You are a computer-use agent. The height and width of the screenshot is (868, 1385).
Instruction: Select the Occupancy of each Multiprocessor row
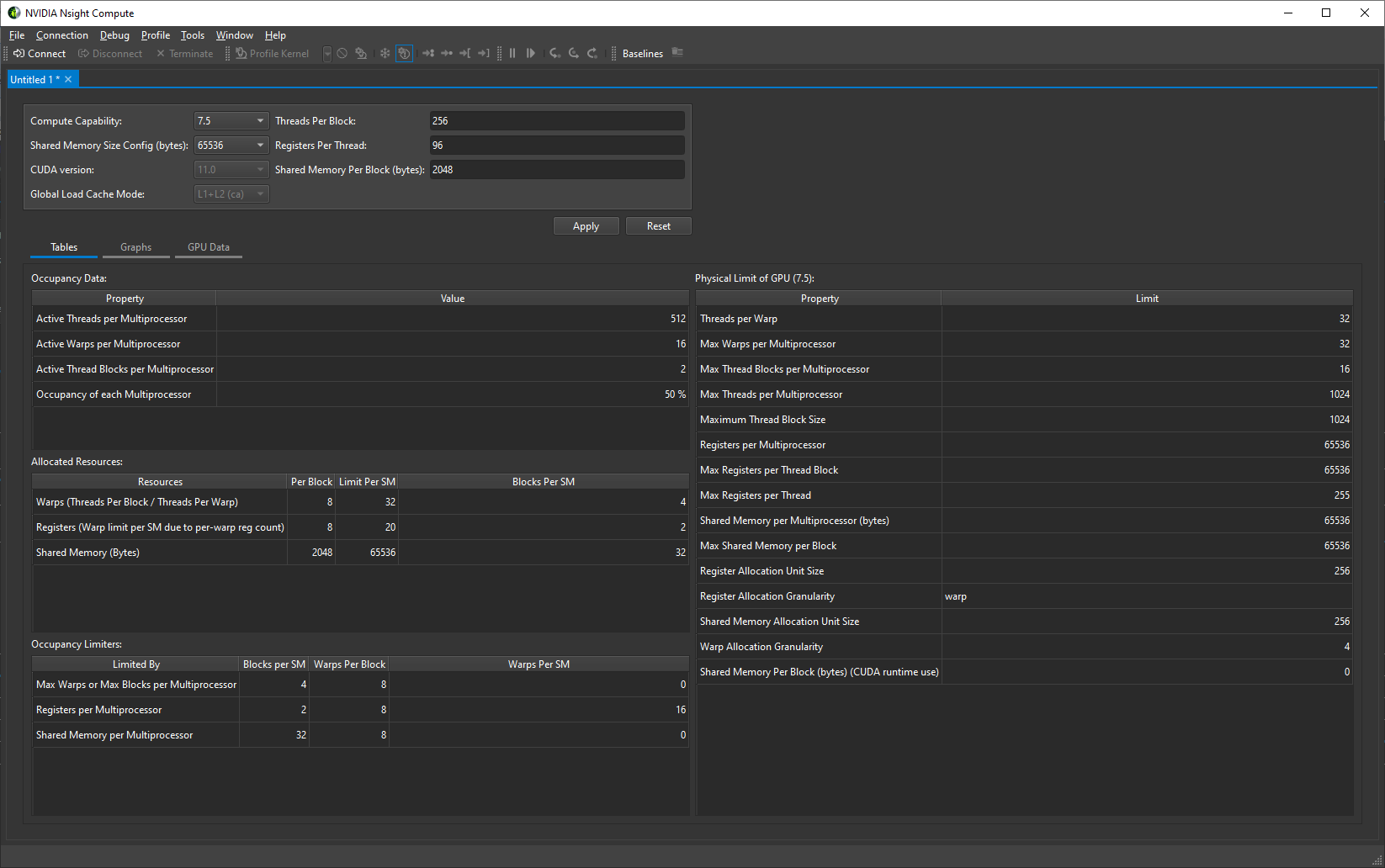(x=360, y=394)
